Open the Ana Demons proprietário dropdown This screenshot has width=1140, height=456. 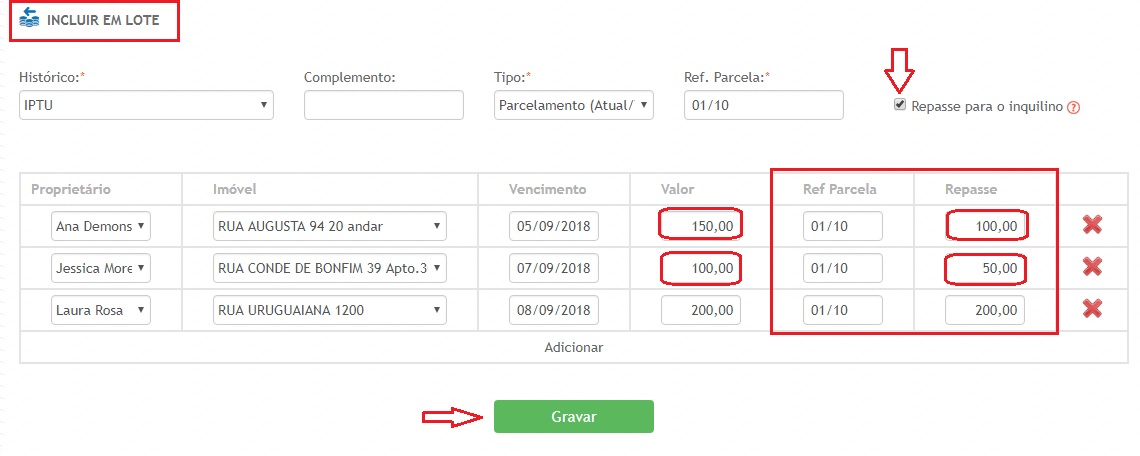(x=100, y=226)
